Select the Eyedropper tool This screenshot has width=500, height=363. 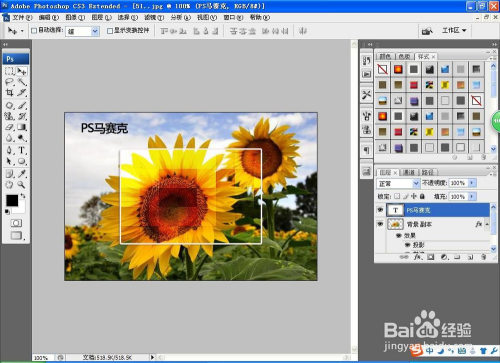coord(22,174)
